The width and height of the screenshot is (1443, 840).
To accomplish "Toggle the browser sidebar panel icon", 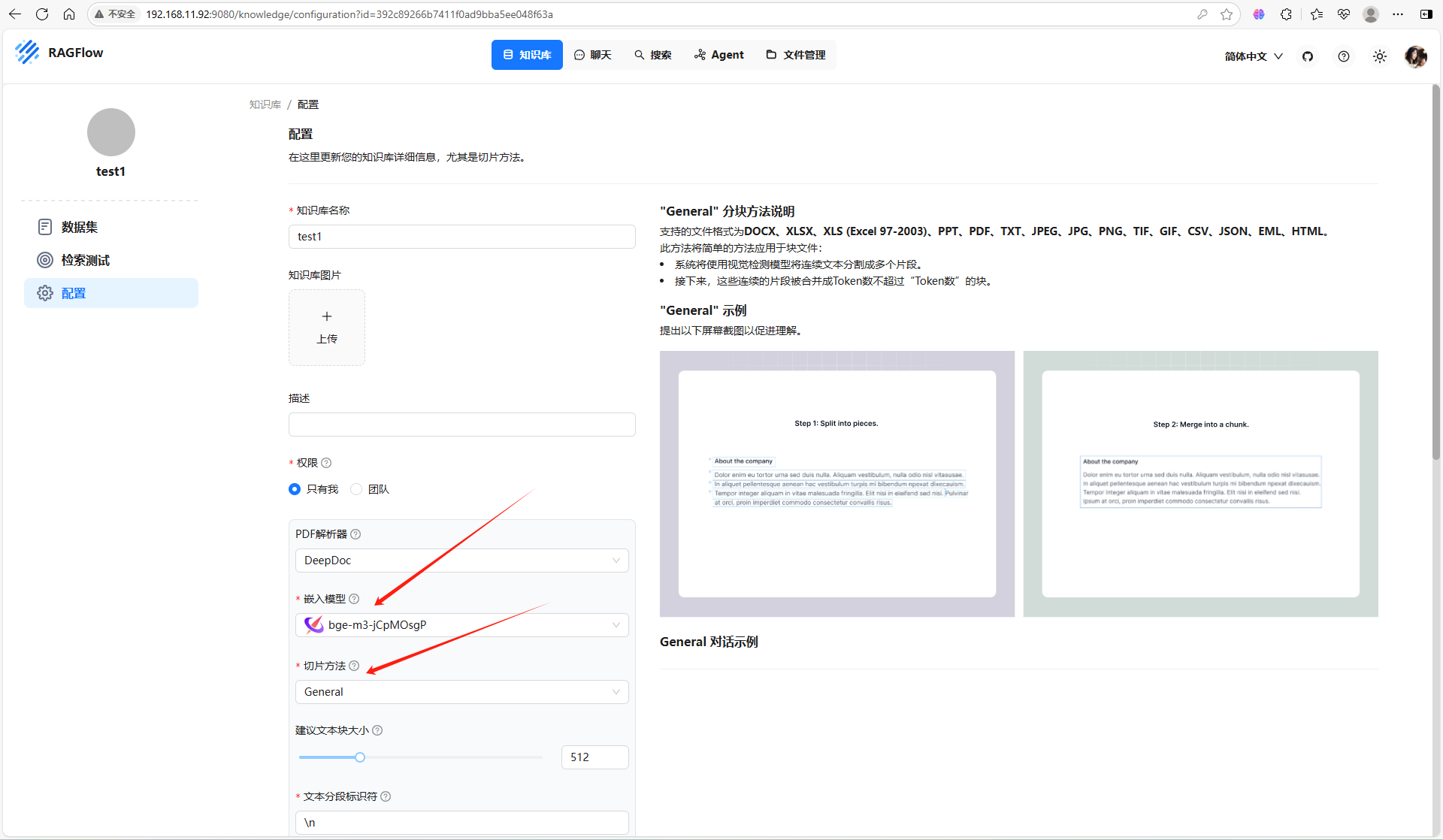I will pos(1426,14).
